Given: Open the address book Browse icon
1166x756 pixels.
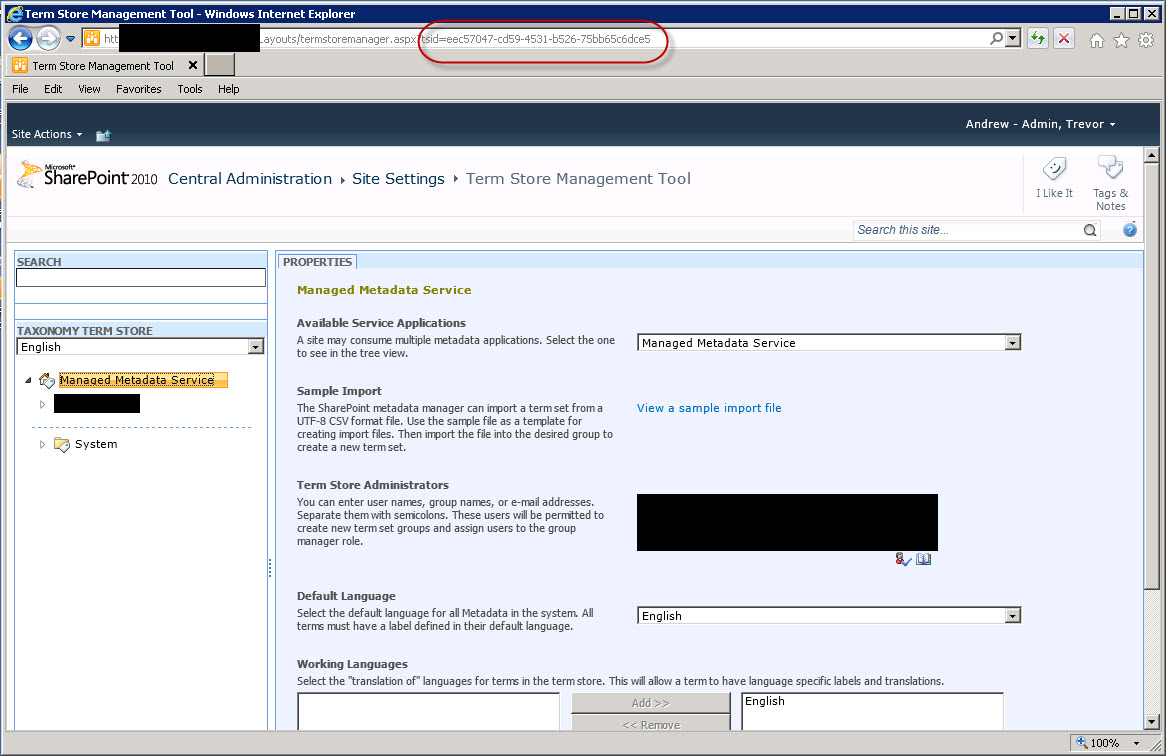Looking at the screenshot, I should point(924,559).
